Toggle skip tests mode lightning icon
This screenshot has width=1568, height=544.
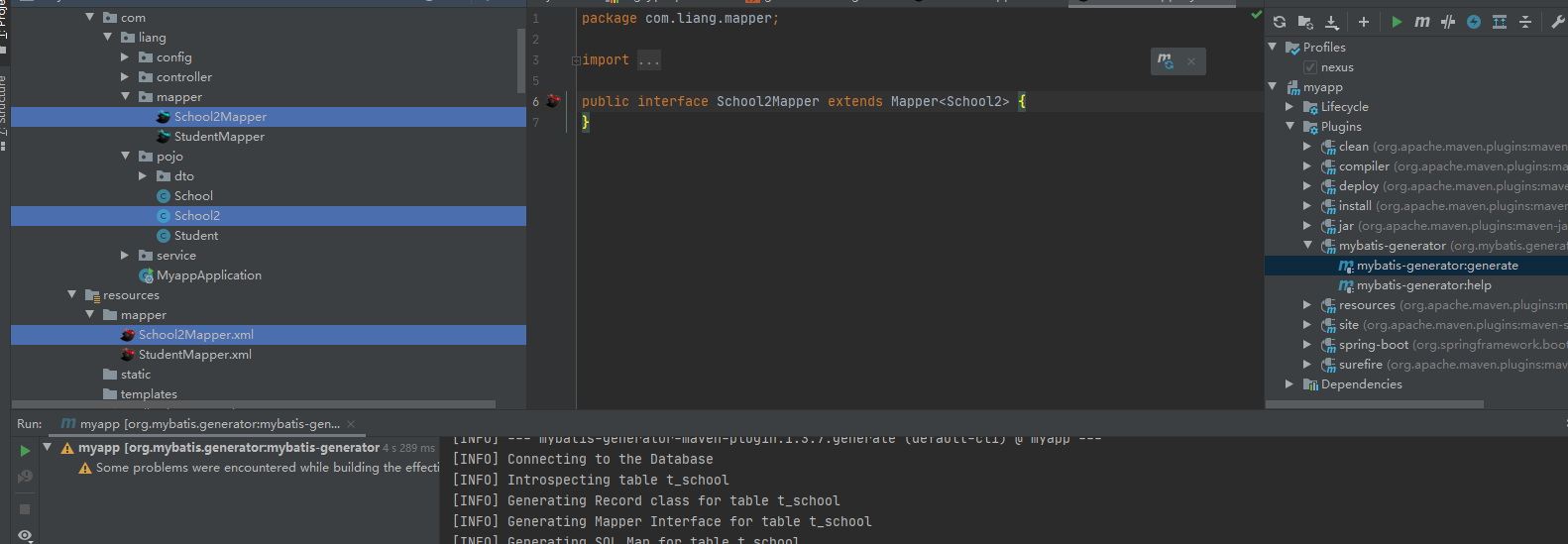tap(1474, 22)
